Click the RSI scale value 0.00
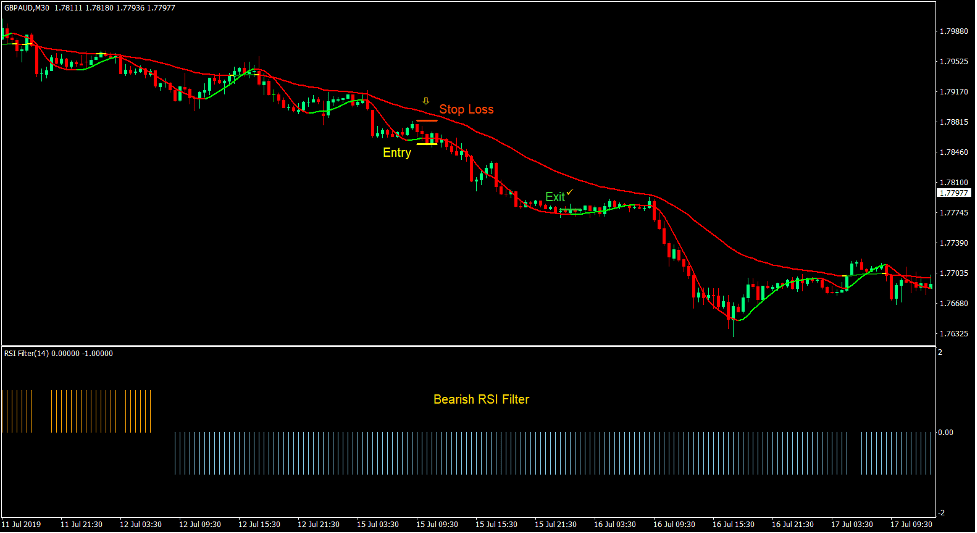977x533 pixels. point(946,432)
